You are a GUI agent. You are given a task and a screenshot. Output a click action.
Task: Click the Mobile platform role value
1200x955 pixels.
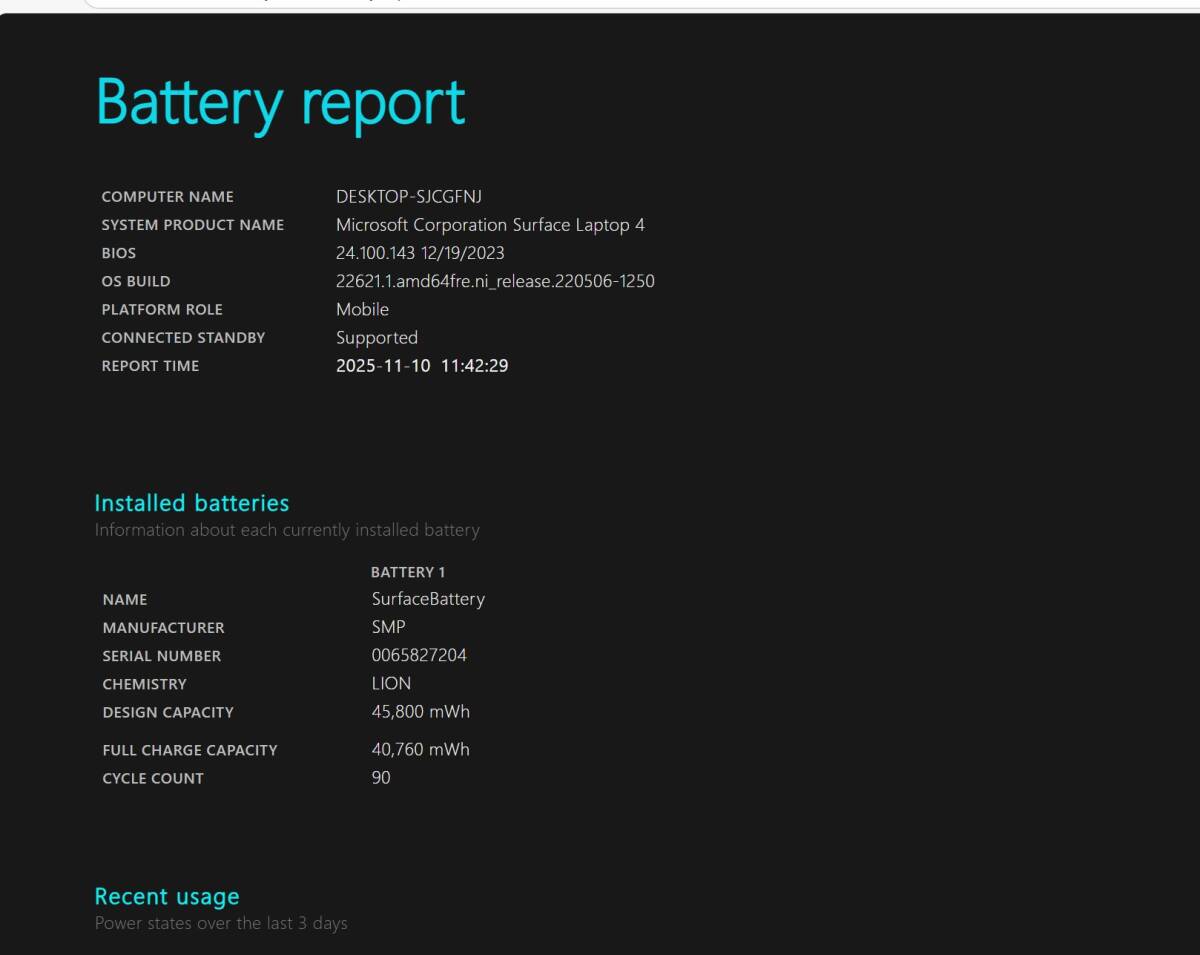tap(362, 309)
